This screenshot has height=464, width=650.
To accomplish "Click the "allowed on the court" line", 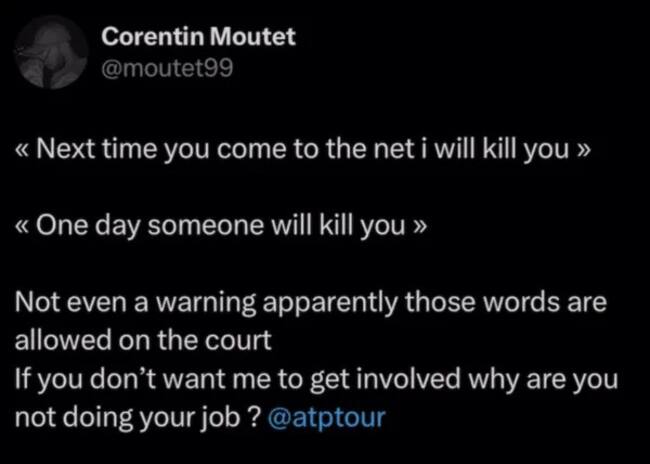I will [x=142, y=339].
